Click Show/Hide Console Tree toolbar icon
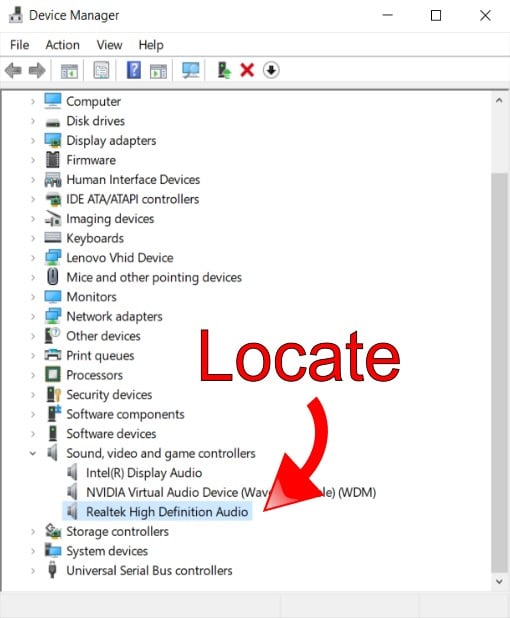 pyautogui.click(x=69, y=71)
